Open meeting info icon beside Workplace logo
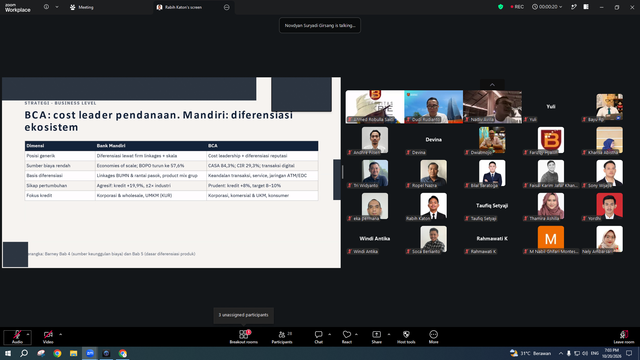The height and width of the screenshot is (360, 640). point(46,7)
